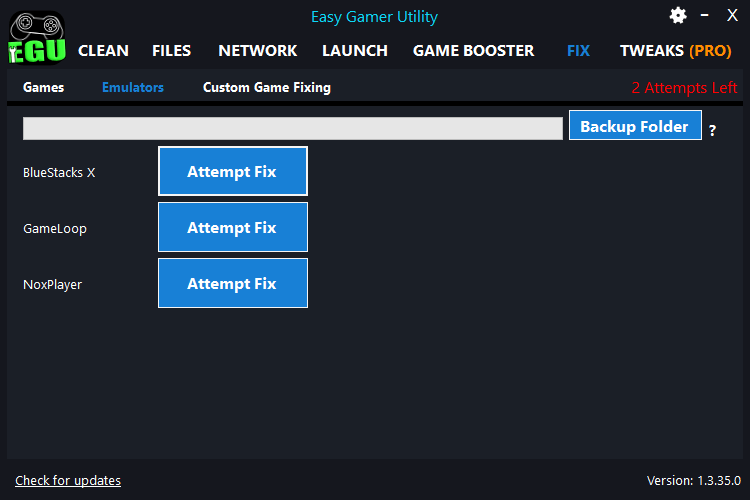Attempt Fix for NoxPlayer
The width and height of the screenshot is (750, 500).
(x=232, y=283)
